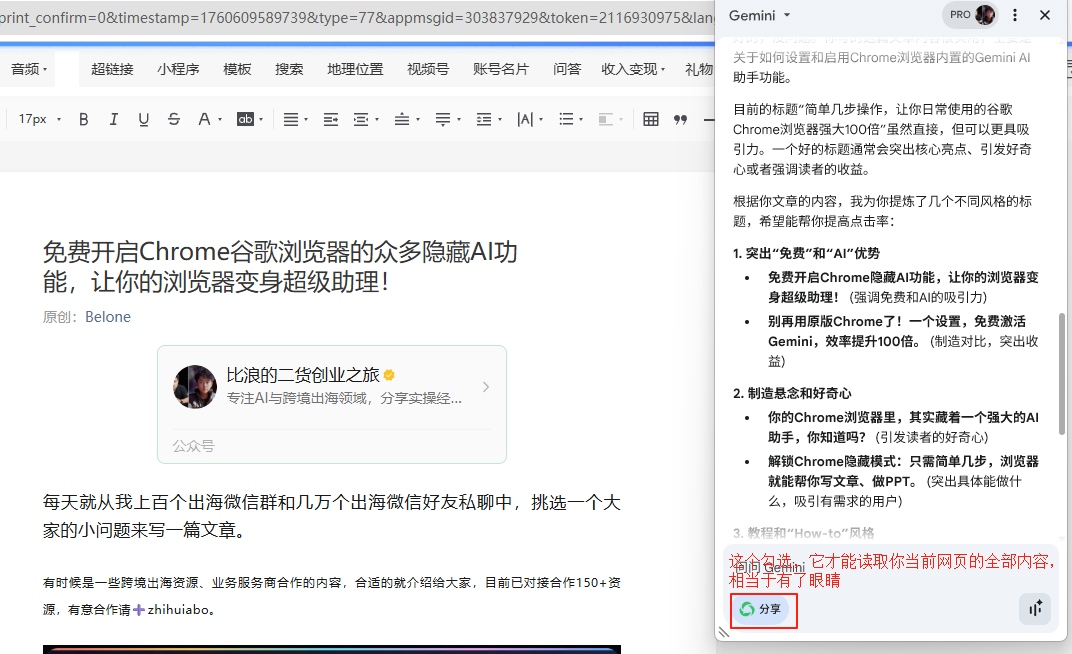Insert 账号名片 account card
This screenshot has height=654, width=1072.
[500, 69]
